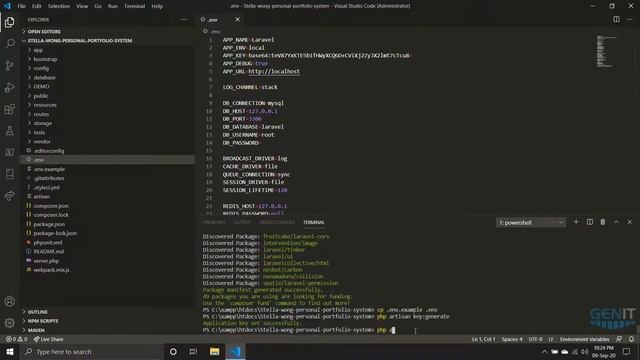Maximize the terminal panel with the up chevron

point(616,222)
